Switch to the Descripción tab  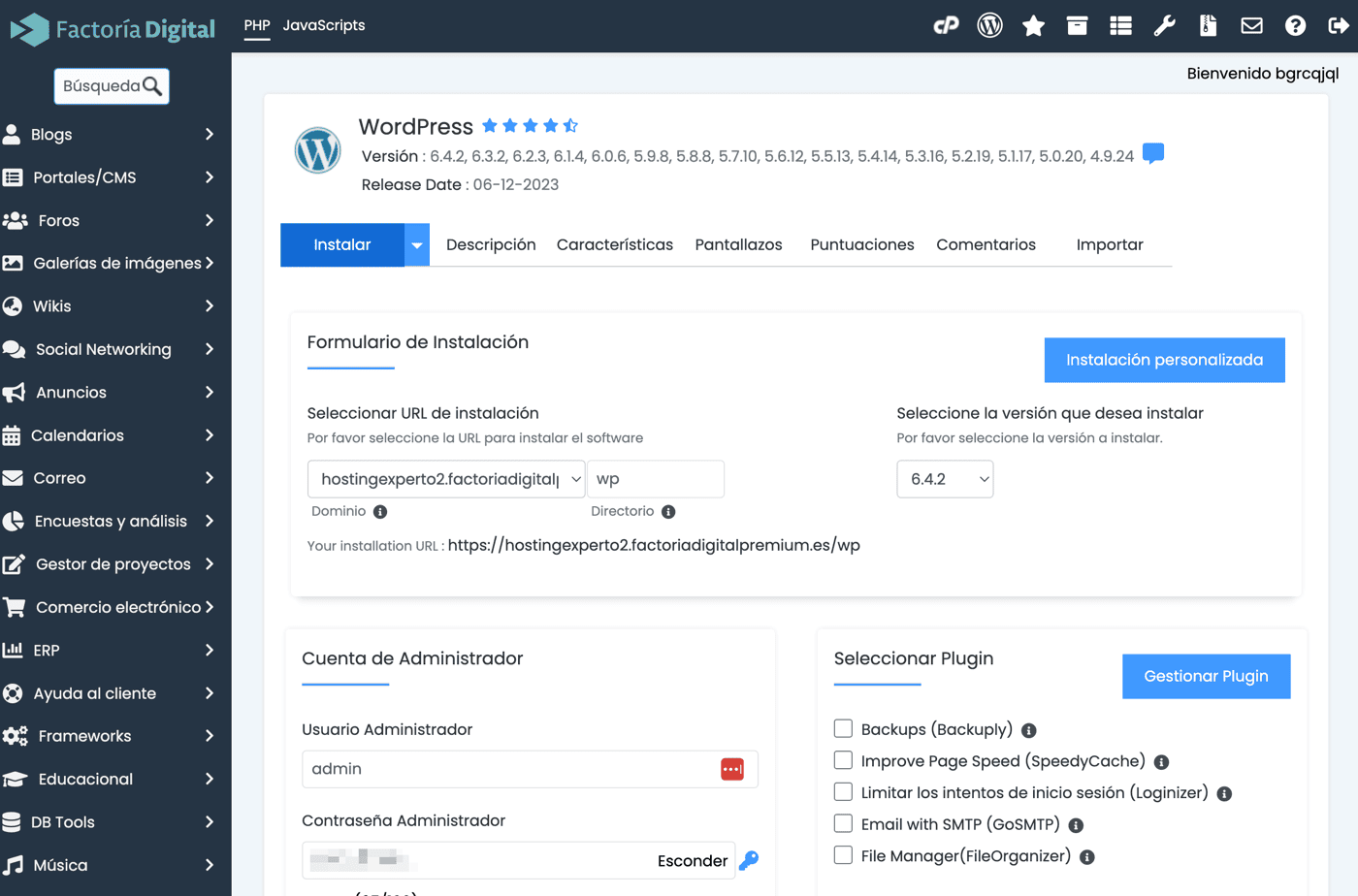tap(491, 245)
